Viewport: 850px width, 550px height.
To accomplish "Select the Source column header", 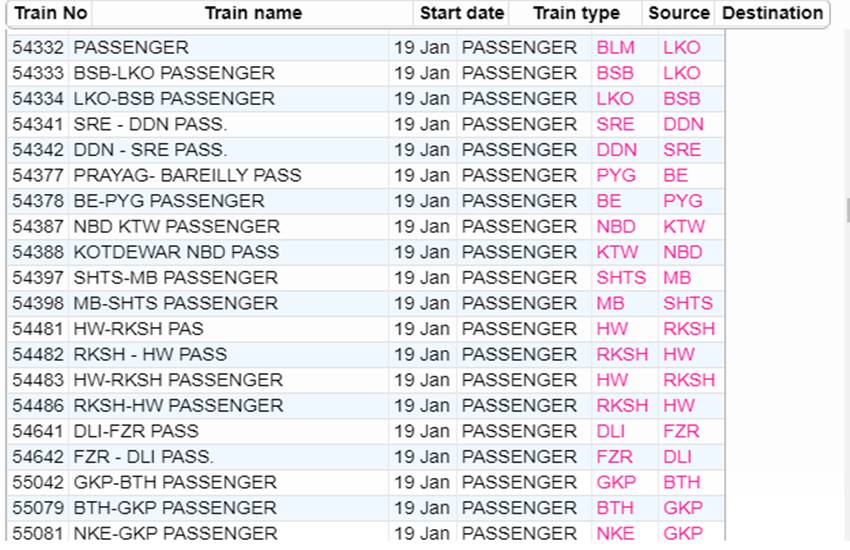I will [x=679, y=13].
